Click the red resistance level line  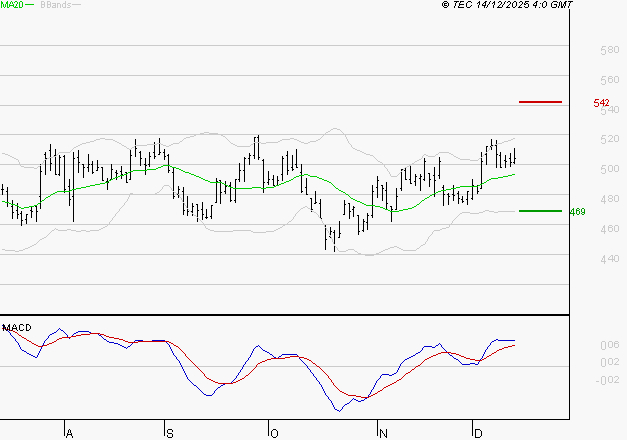pyautogui.click(x=540, y=102)
